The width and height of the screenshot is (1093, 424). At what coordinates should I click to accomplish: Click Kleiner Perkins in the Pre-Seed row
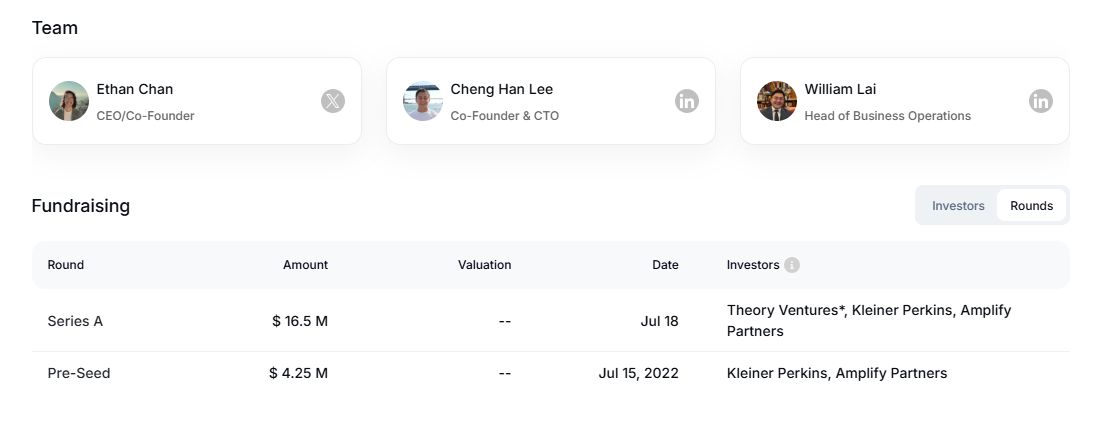tap(777, 373)
